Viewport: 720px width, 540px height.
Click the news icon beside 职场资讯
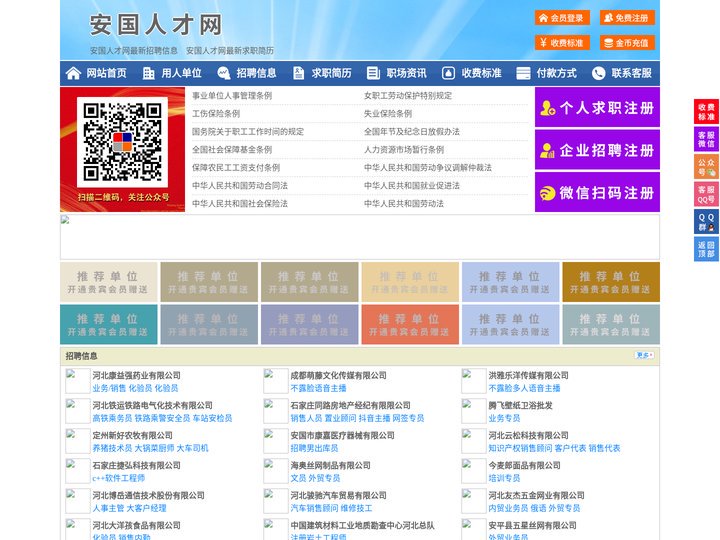pos(373,73)
